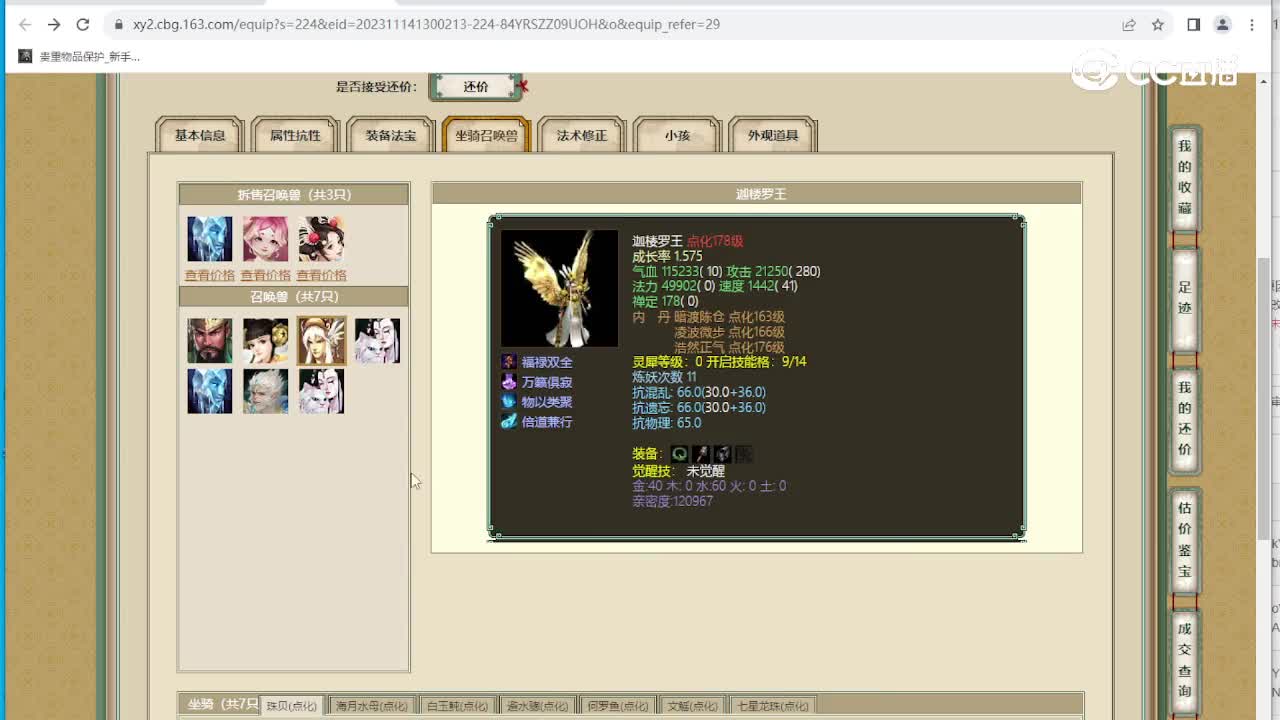The image size is (1280, 720).
Task: Click the 物以类聚 skill icon
Action: (x=509, y=402)
